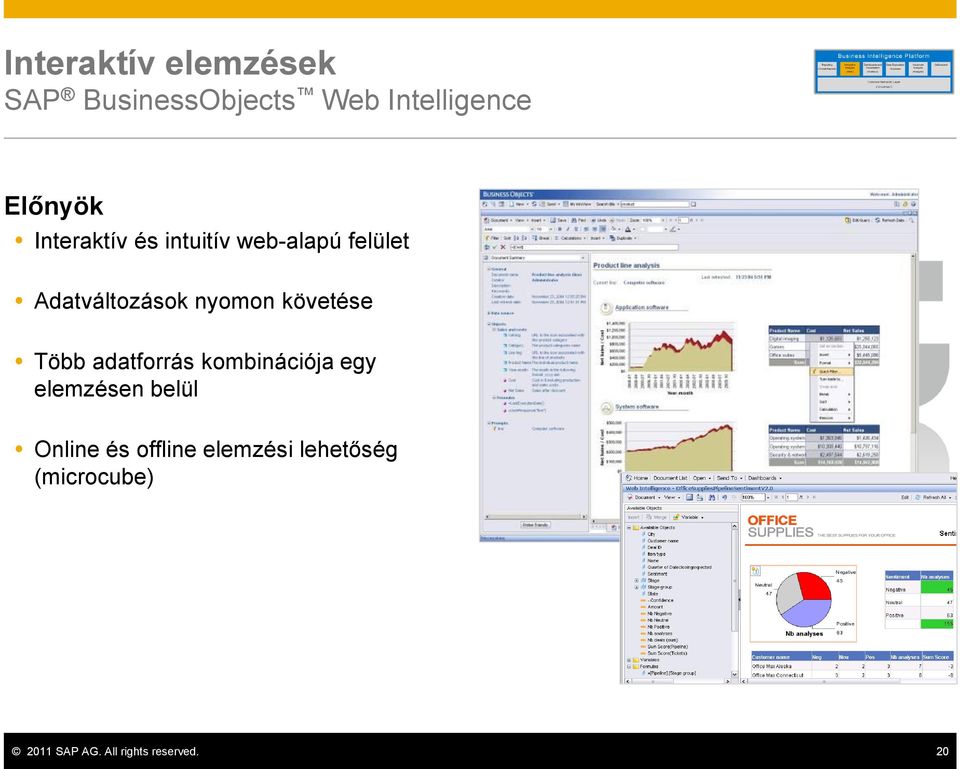The image size is (960, 769).
Task: Collapse the Available Objects folder node
Action: tap(629, 527)
